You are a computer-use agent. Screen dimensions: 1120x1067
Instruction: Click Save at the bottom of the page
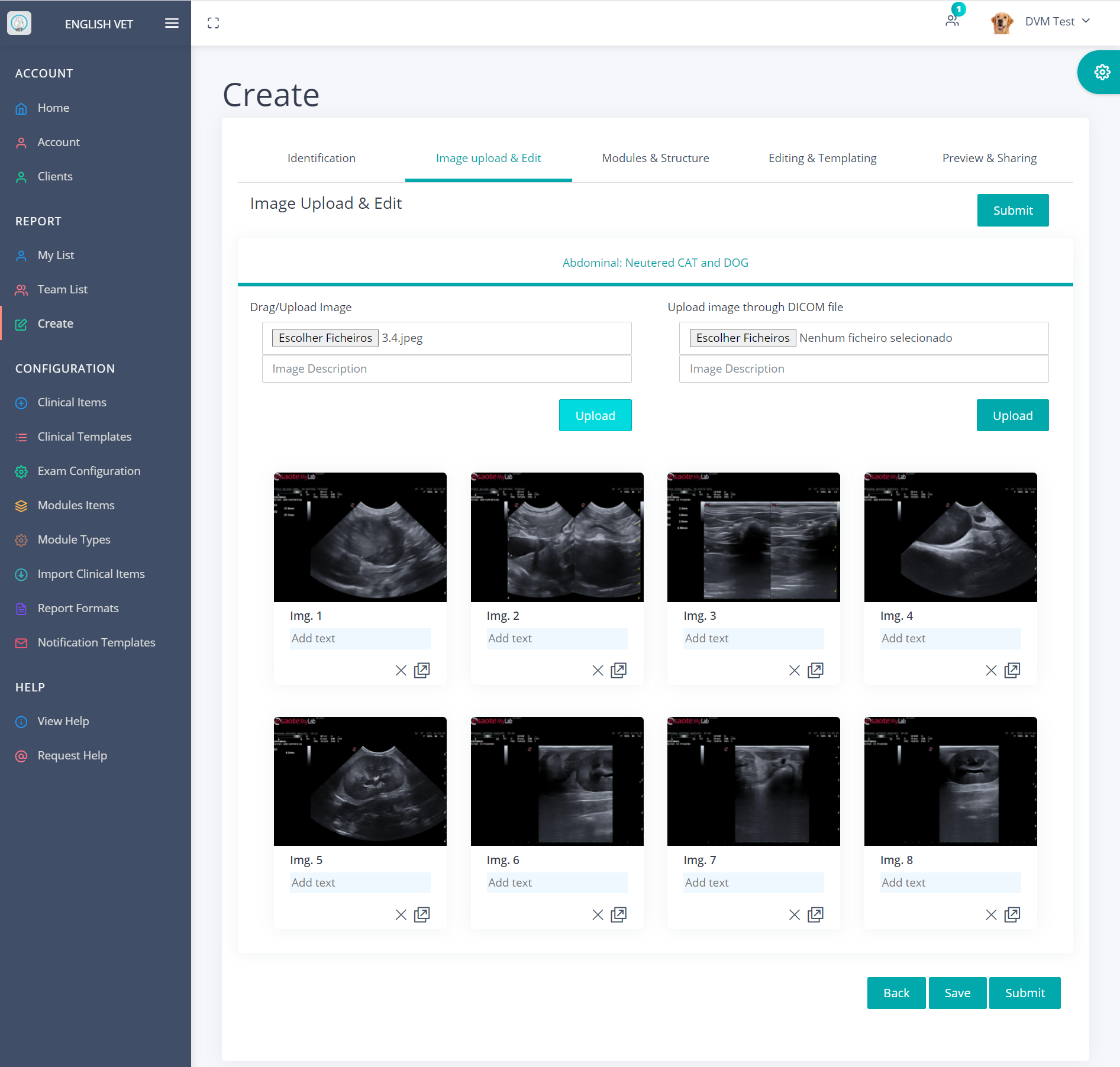point(957,993)
